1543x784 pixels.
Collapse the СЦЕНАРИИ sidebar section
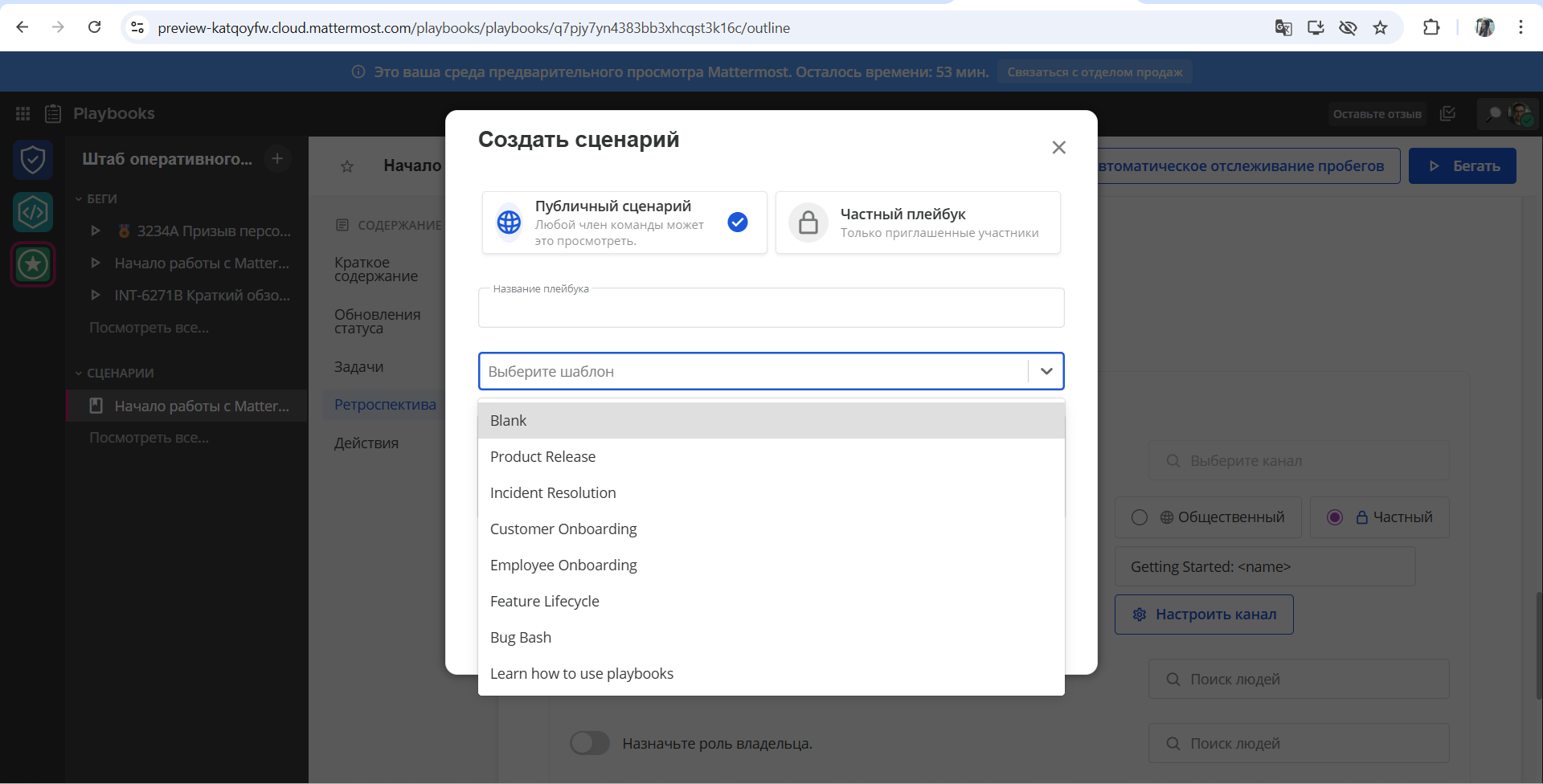pyautogui.click(x=79, y=374)
